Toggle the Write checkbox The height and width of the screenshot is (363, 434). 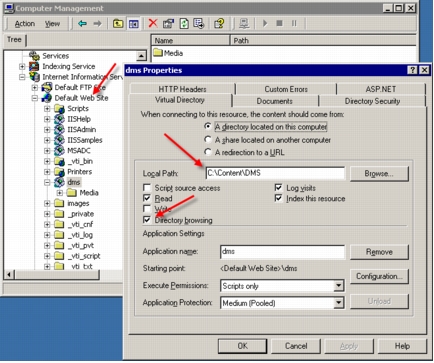pyautogui.click(x=147, y=209)
